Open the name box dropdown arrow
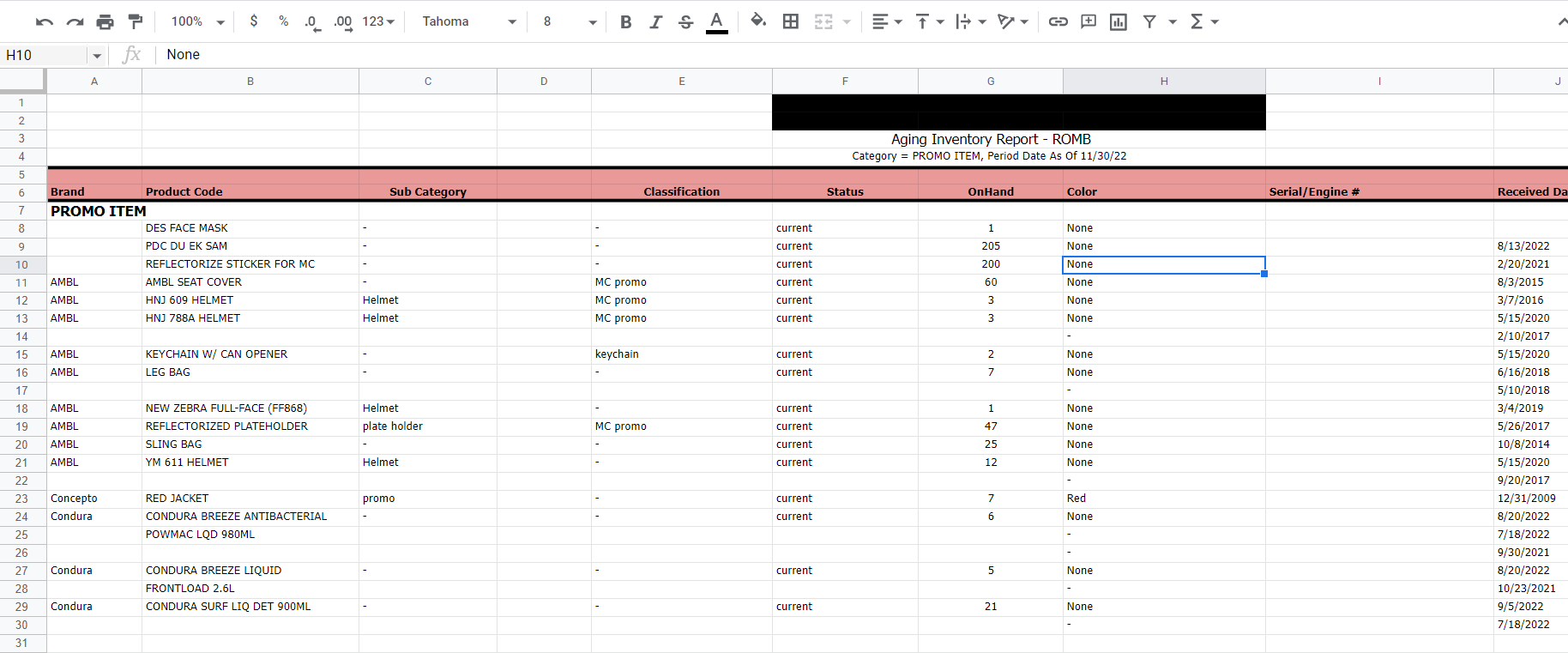Screen dimensions: 1568x653 click(97, 56)
